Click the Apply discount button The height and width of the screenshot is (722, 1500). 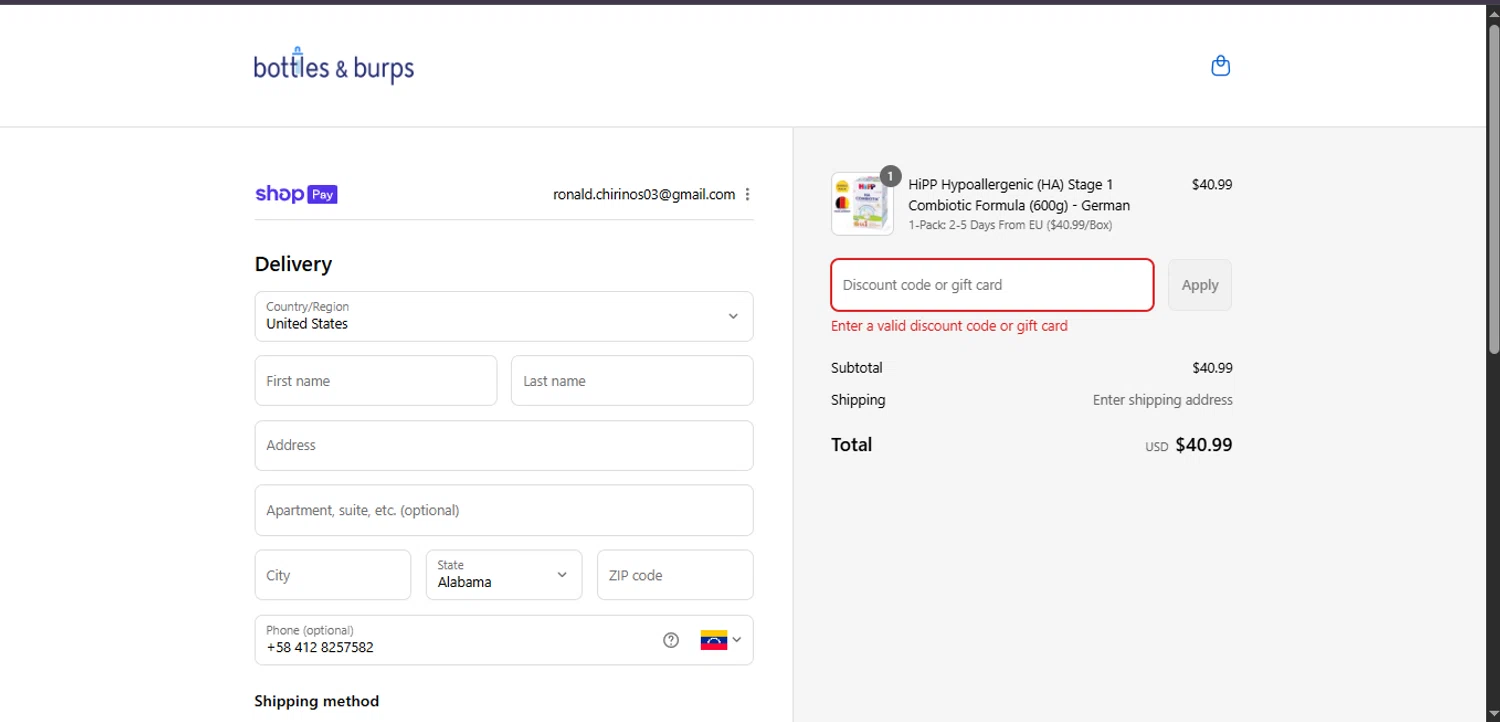point(1200,285)
